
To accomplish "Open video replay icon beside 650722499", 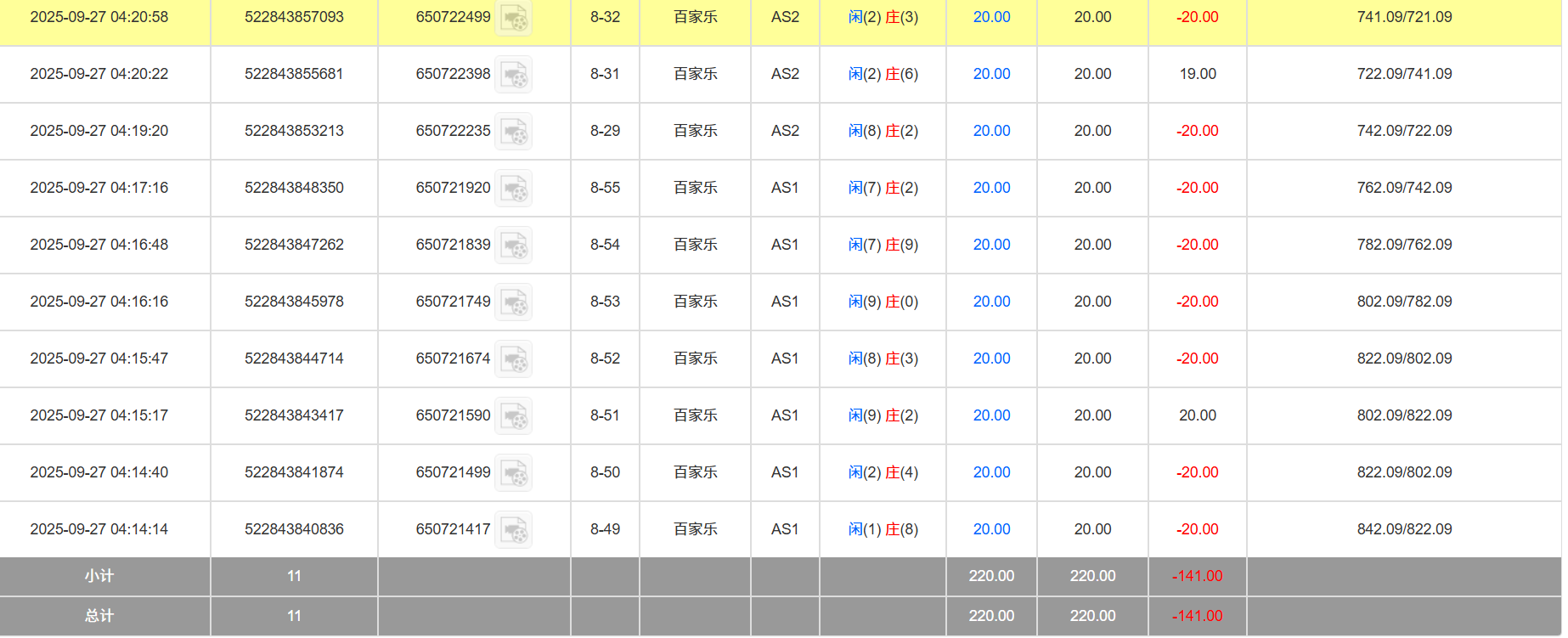I will point(514,18).
